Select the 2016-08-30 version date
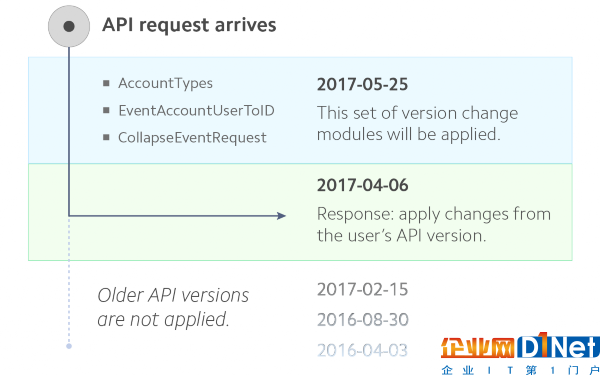The image size is (600, 375). point(362,320)
